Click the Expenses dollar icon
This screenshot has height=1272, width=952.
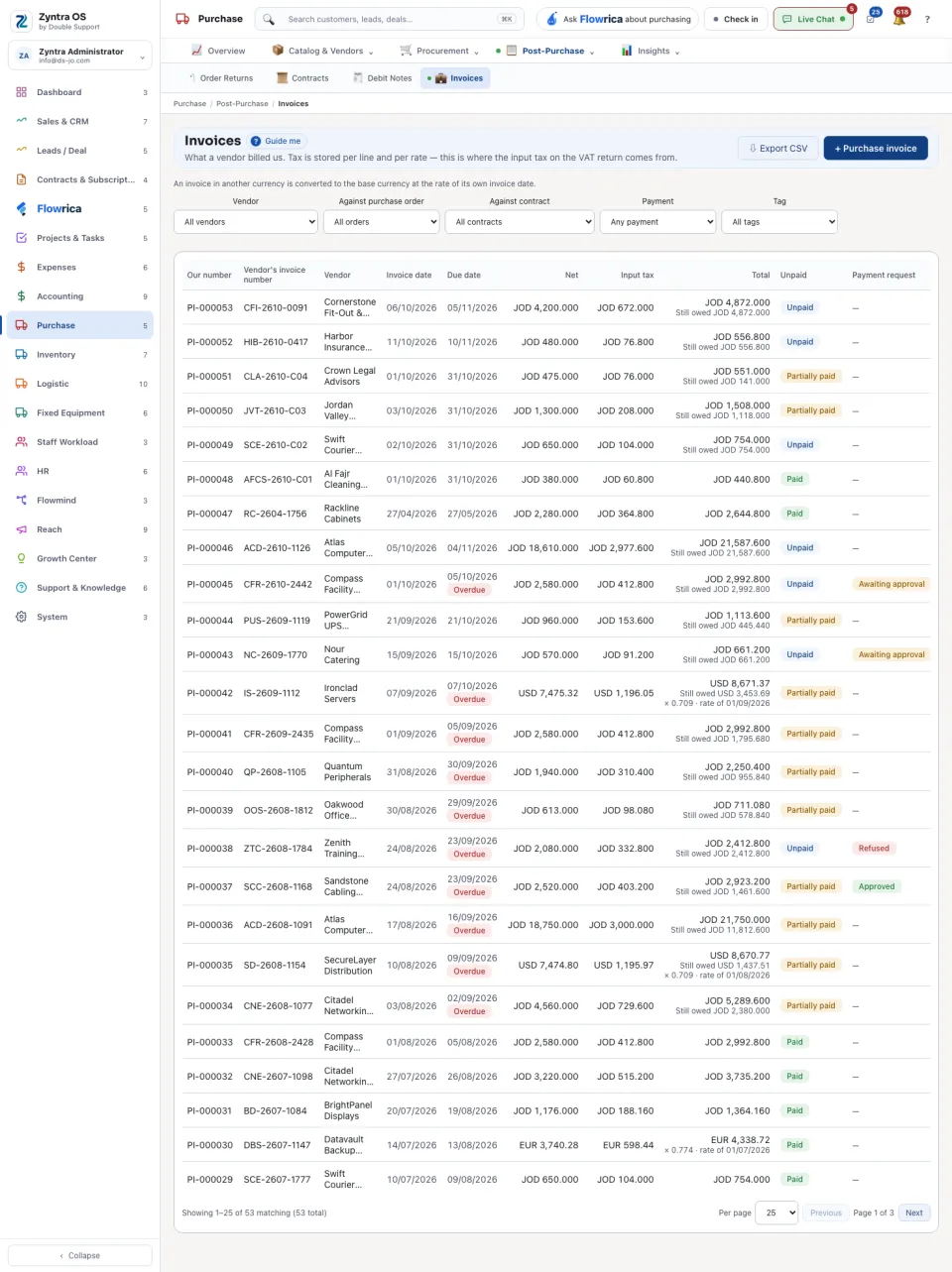click(21, 267)
